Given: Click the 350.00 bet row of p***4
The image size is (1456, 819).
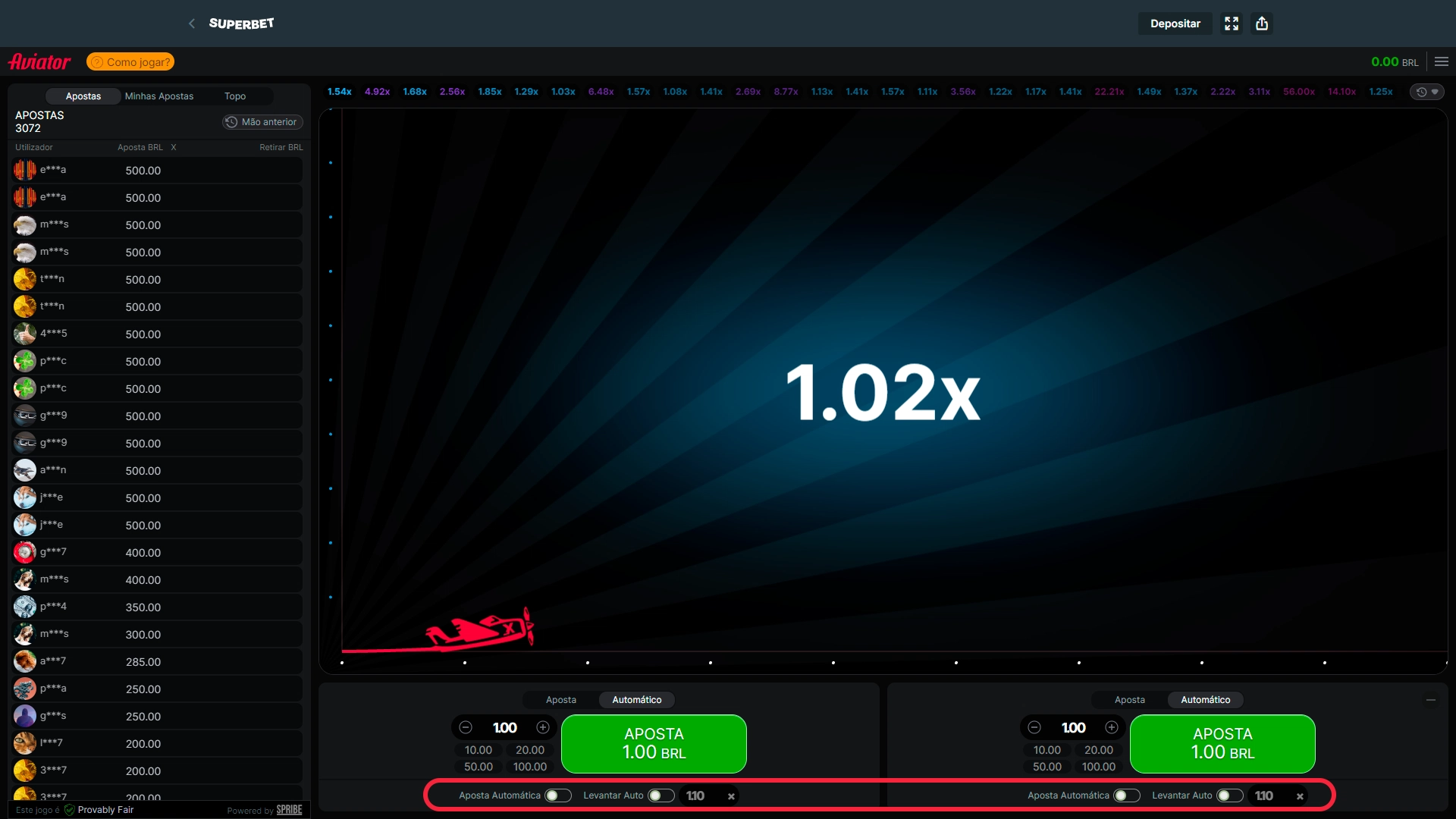Looking at the screenshot, I should click(x=158, y=607).
